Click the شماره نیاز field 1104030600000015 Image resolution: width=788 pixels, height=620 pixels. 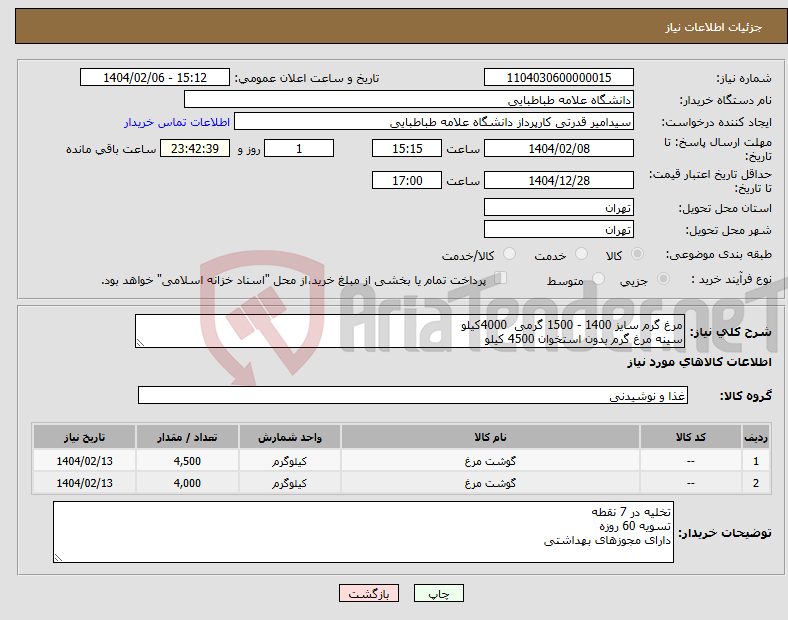558,77
